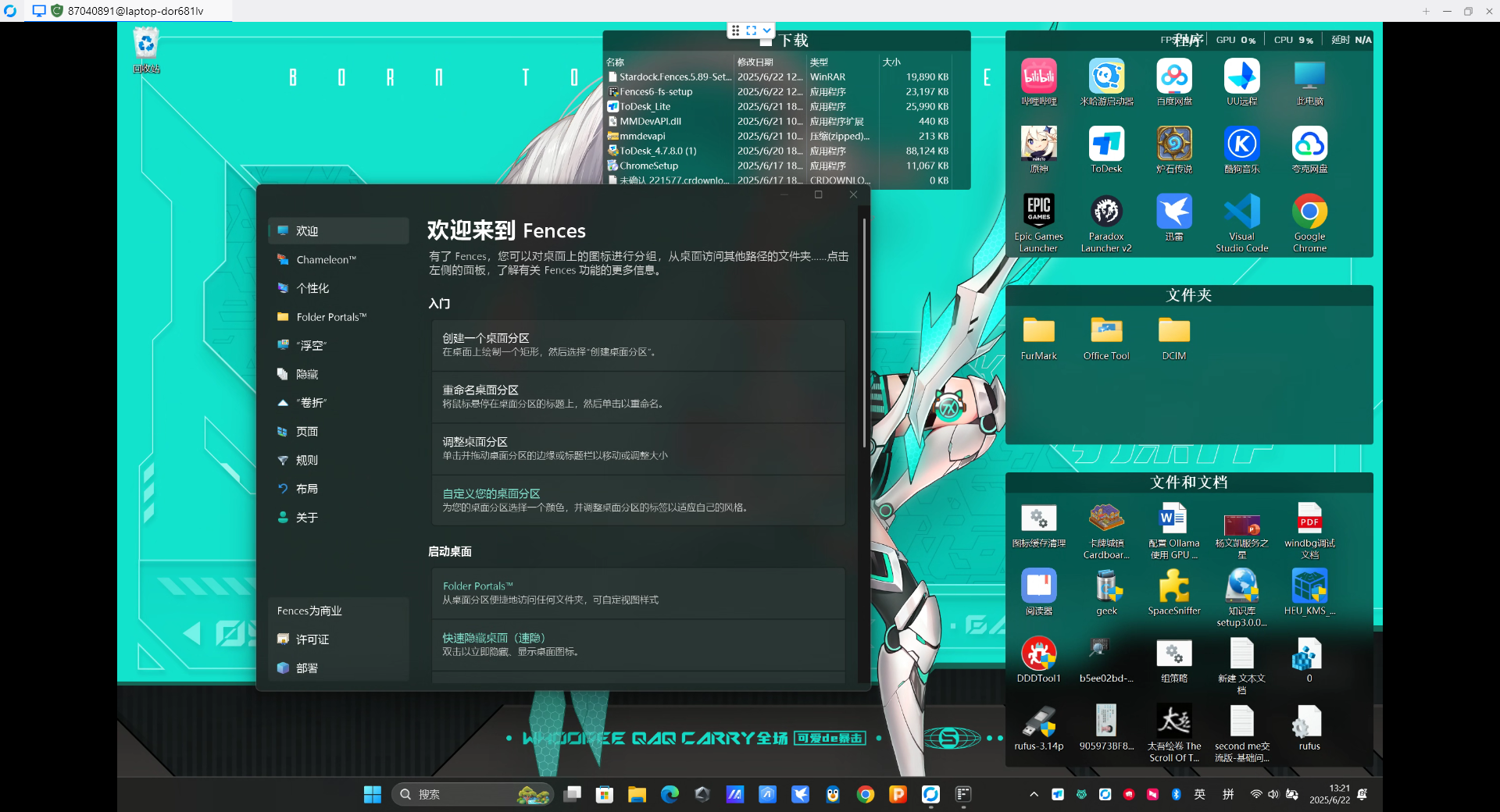The image size is (1500, 812).
Task: Open the Office Tool folder icon
Action: (1106, 332)
